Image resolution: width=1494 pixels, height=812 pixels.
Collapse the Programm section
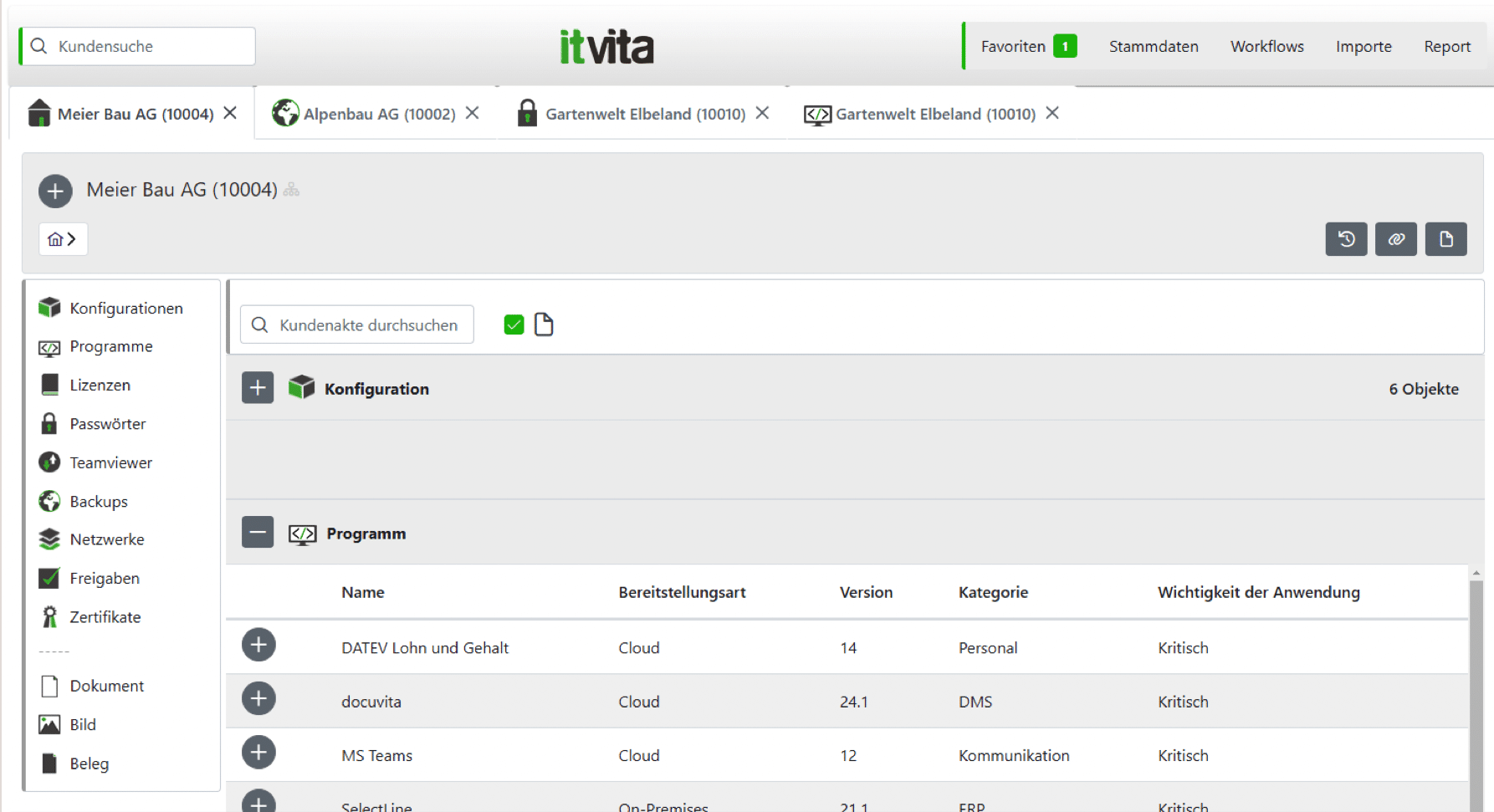[x=258, y=532]
